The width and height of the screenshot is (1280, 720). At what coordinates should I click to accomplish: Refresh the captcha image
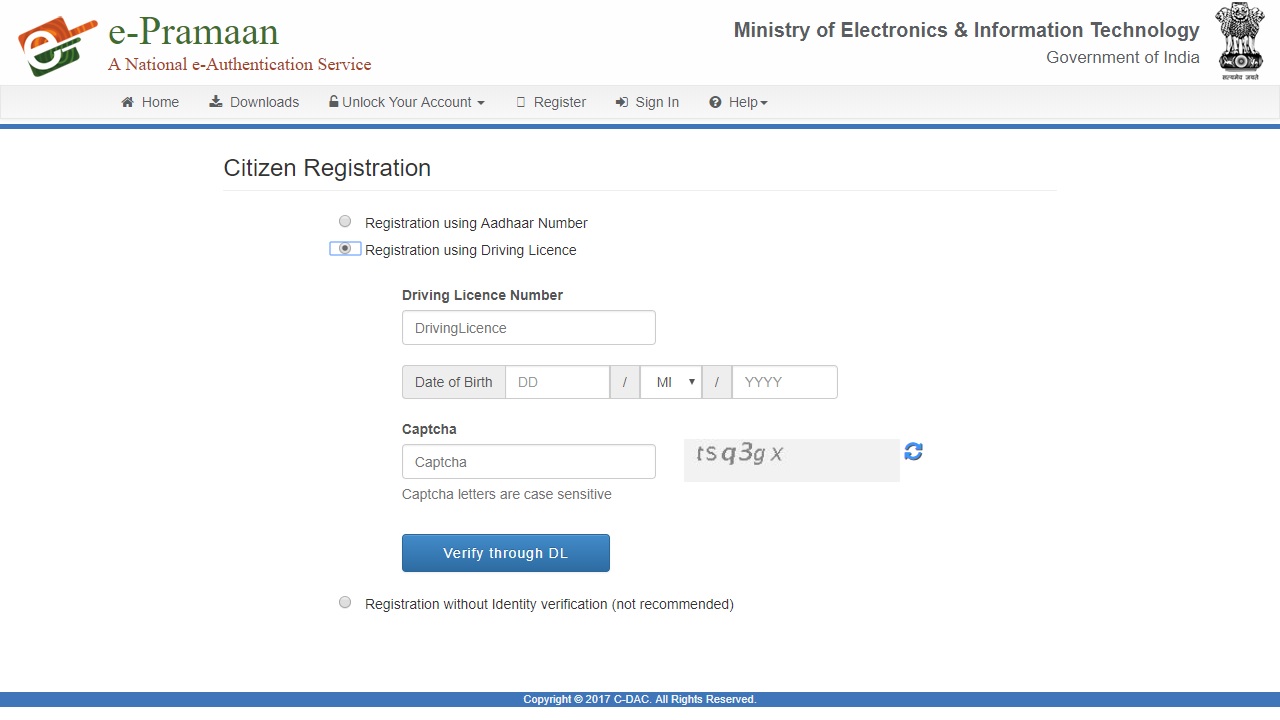(x=913, y=451)
